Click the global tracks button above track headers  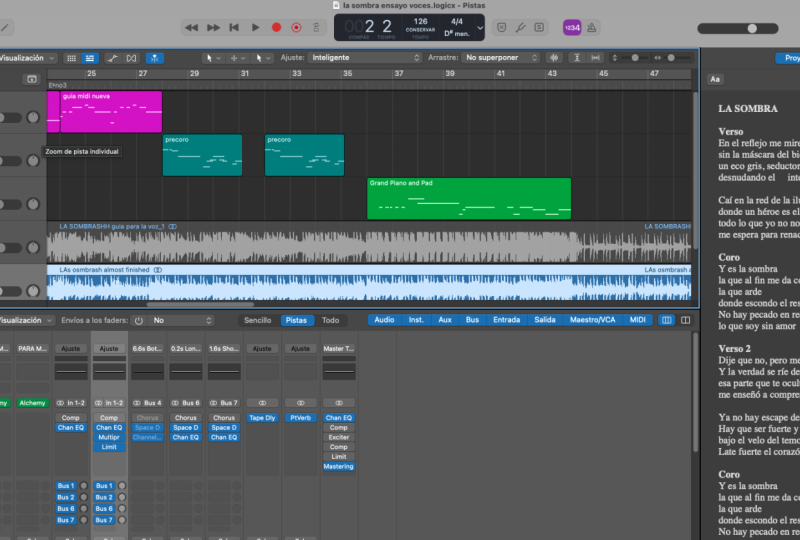click(x=32, y=79)
